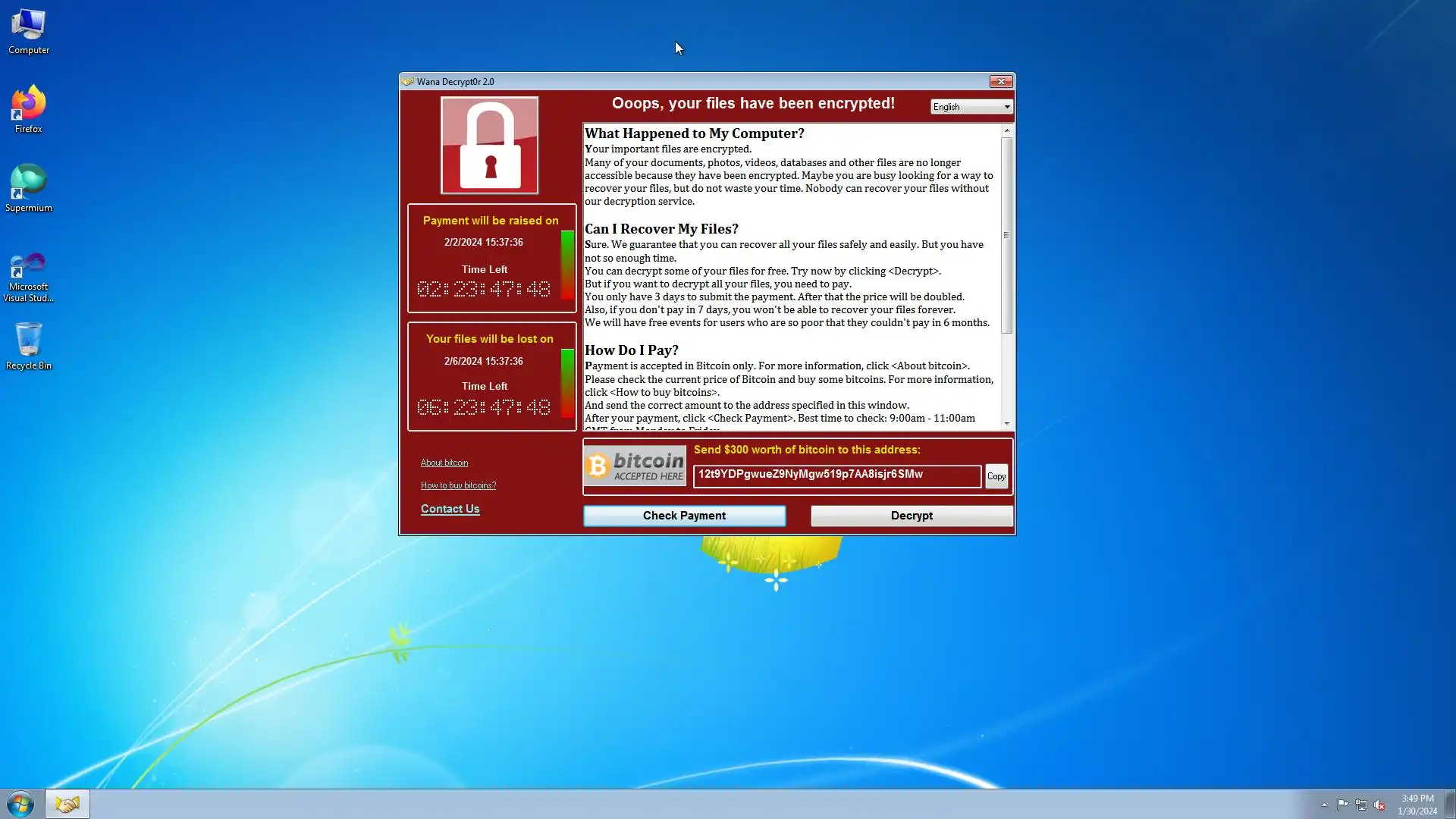Open the Action Center flag icon
The width and height of the screenshot is (1456, 819).
(1342, 805)
